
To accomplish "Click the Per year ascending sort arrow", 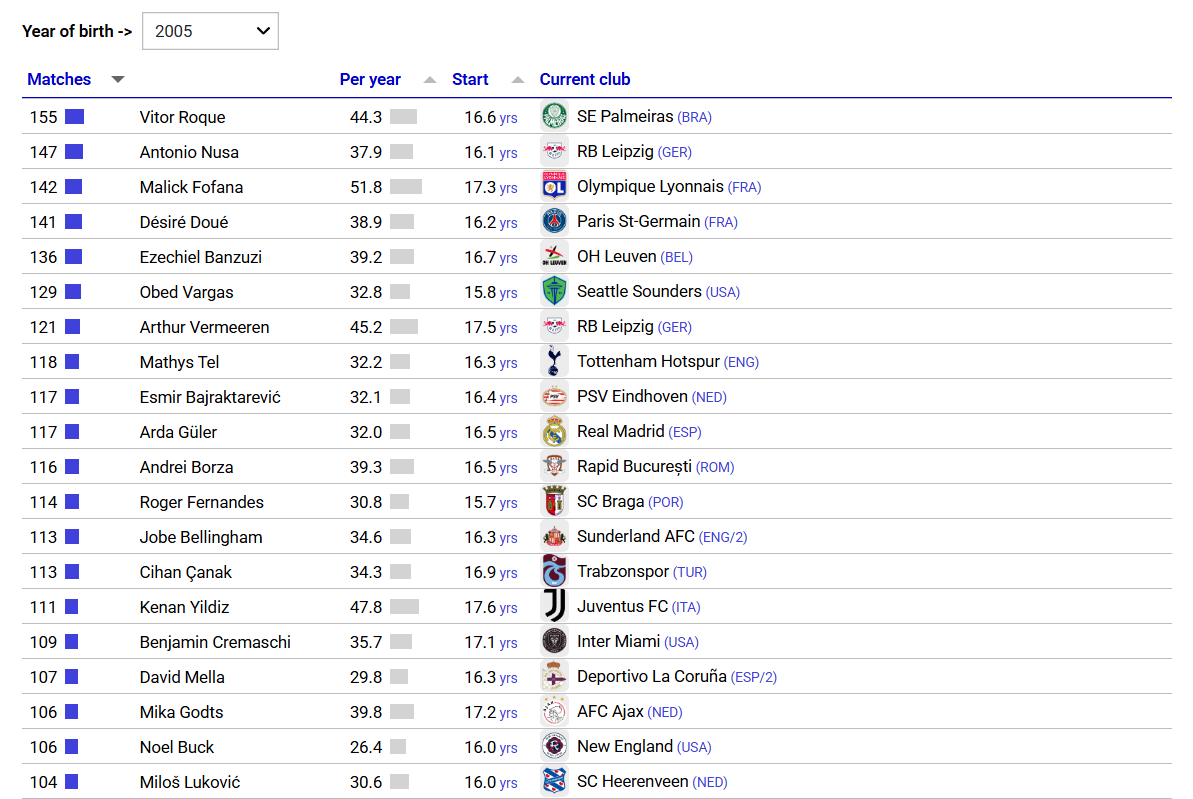I will point(430,80).
